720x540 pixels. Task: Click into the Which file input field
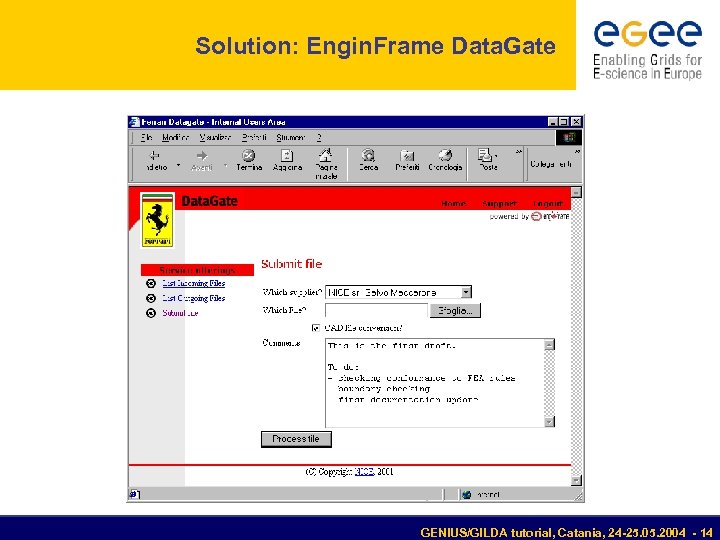point(377,310)
